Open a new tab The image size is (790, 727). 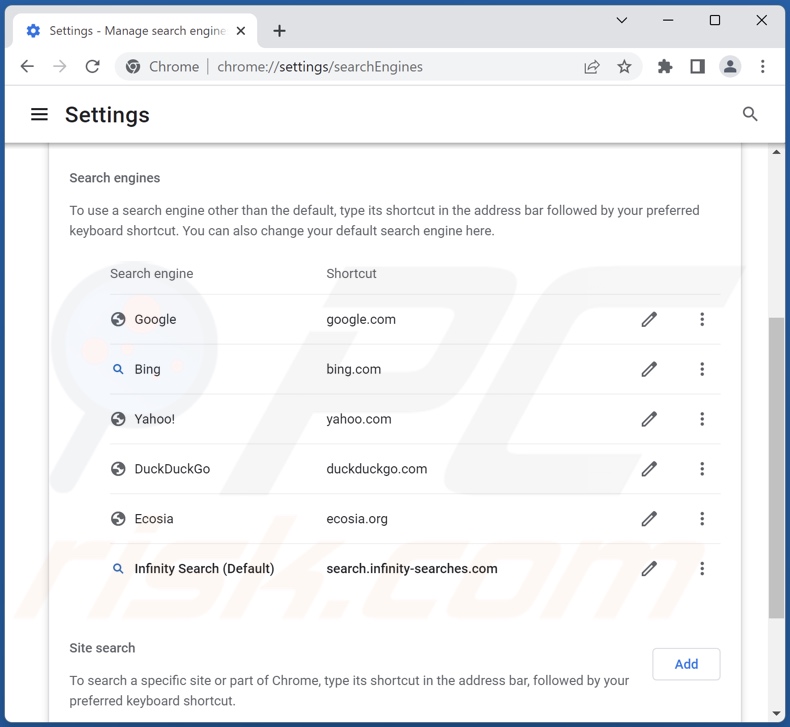coord(279,31)
